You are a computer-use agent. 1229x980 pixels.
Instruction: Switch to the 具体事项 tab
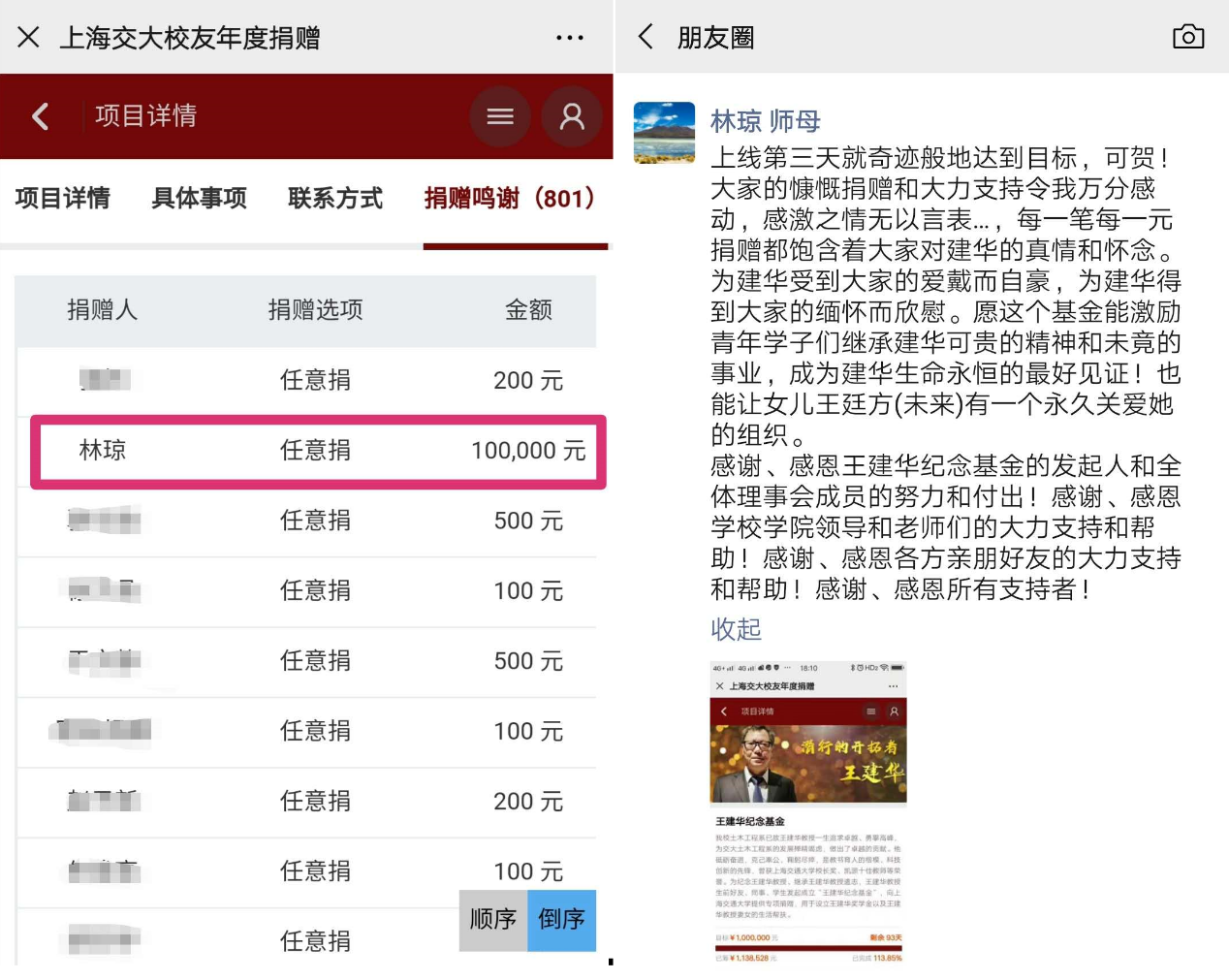pyautogui.click(x=200, y=199)
